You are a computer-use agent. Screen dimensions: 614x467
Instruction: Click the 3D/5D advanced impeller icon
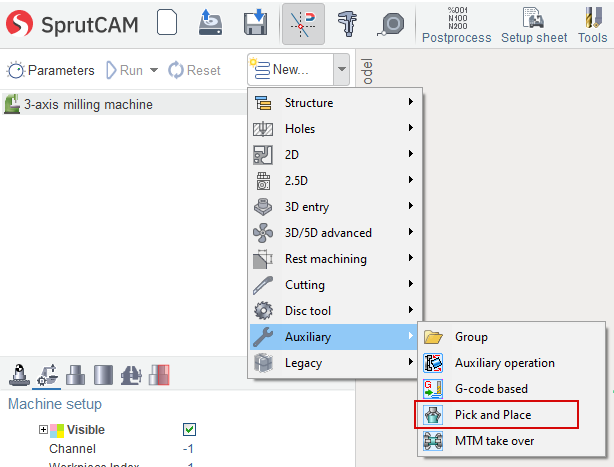pos(263,233)
